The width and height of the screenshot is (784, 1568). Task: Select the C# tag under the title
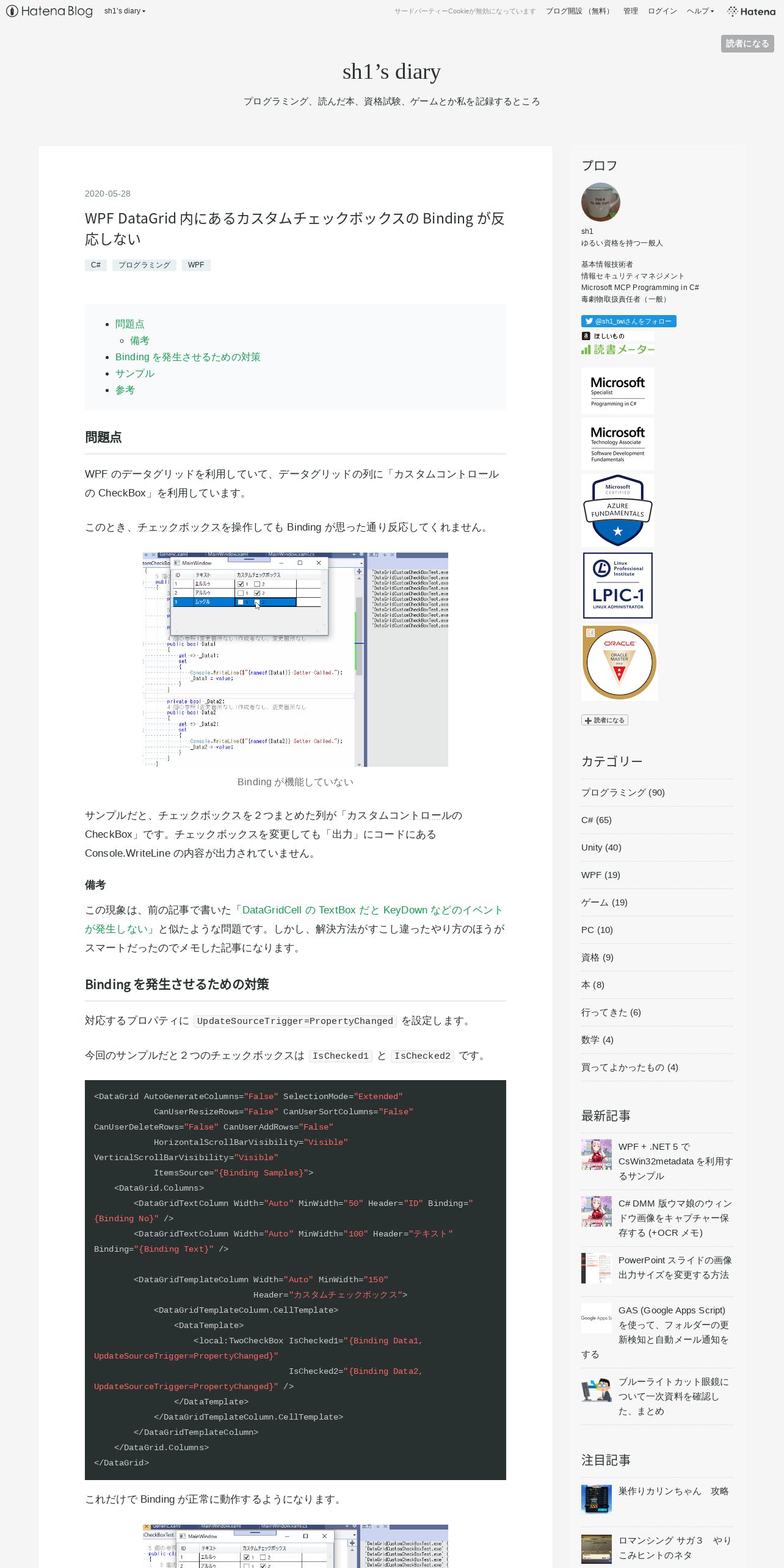click(x=96, y=265)
